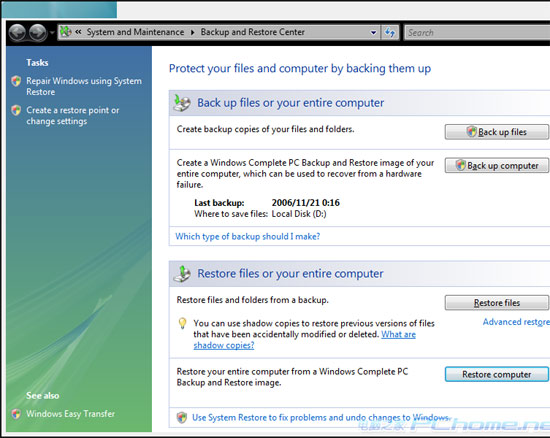Open recent pages dropdown next to Forward
The image size is (550, 438).
pyautogui.click(x=52, y=33)
